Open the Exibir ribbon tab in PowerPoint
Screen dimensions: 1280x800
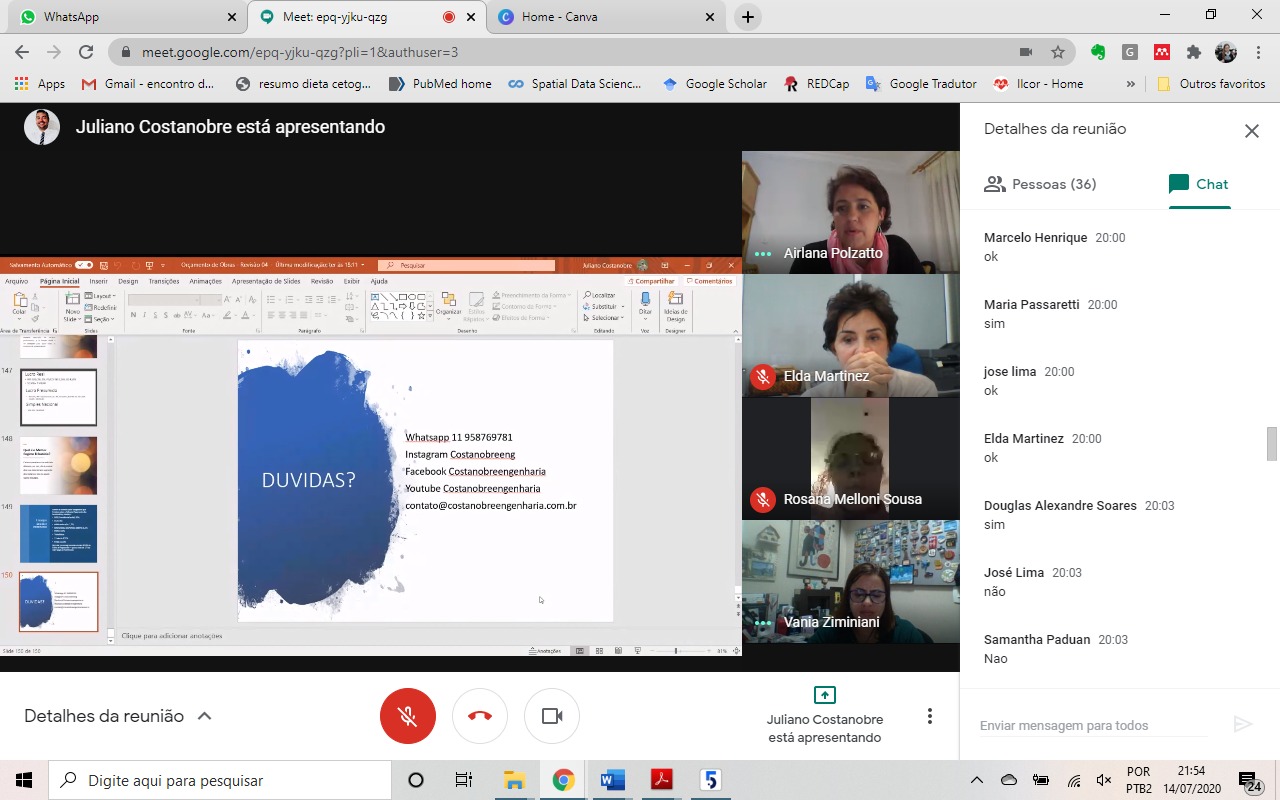coord(352,281)
